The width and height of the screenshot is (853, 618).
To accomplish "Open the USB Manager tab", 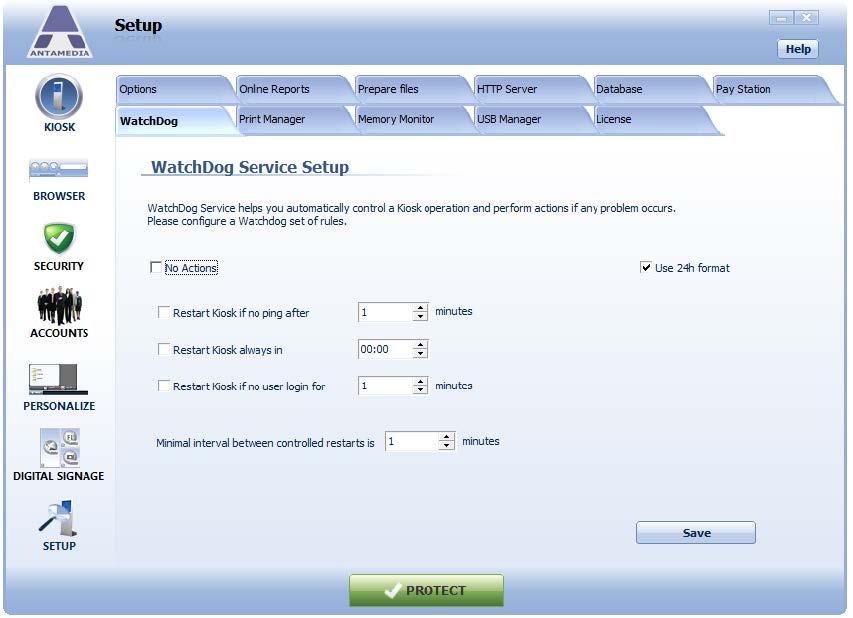I will (532, 119).
